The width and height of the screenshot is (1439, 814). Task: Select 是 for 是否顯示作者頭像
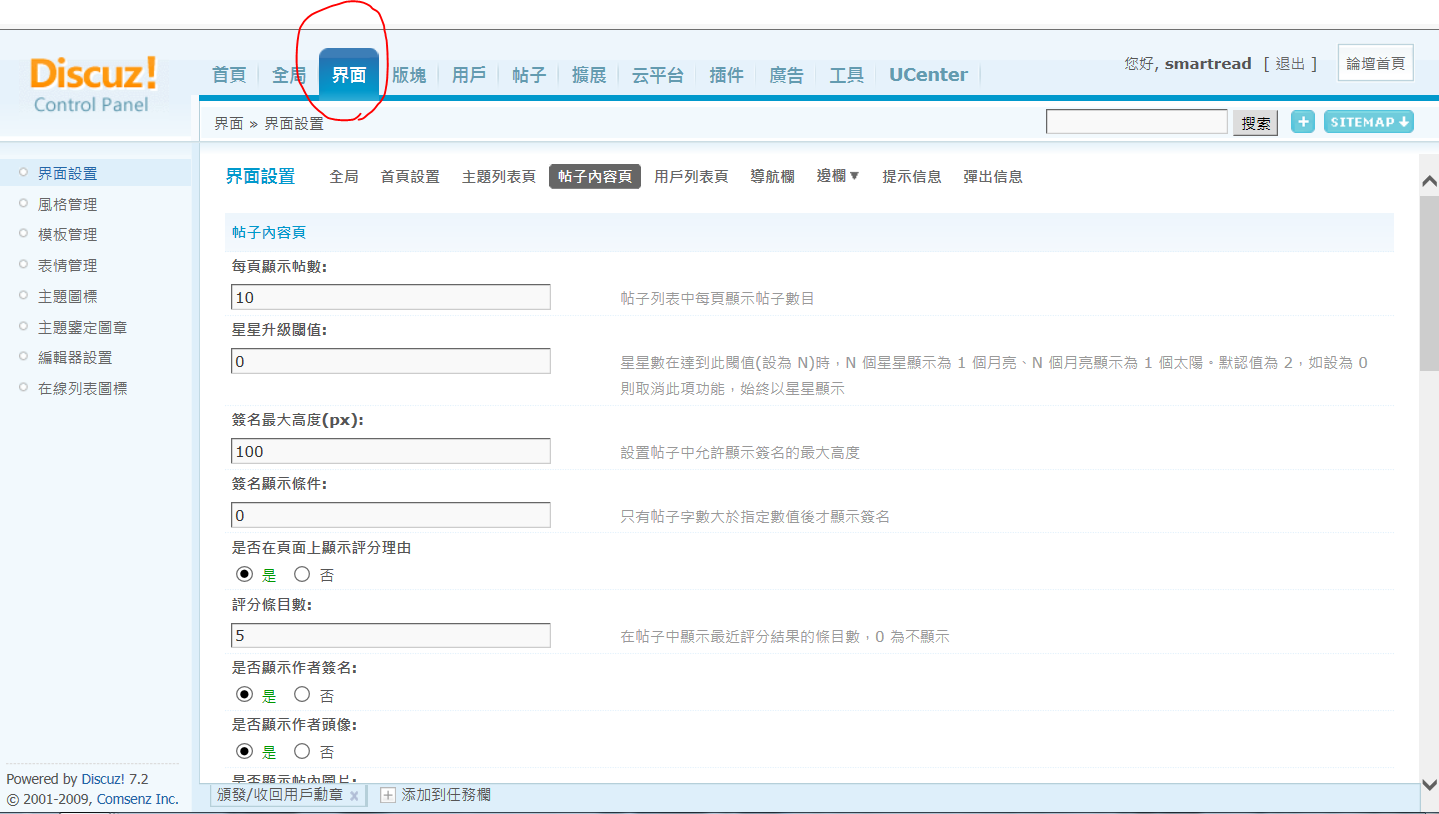pyautogui.click(x=244, y=750)
